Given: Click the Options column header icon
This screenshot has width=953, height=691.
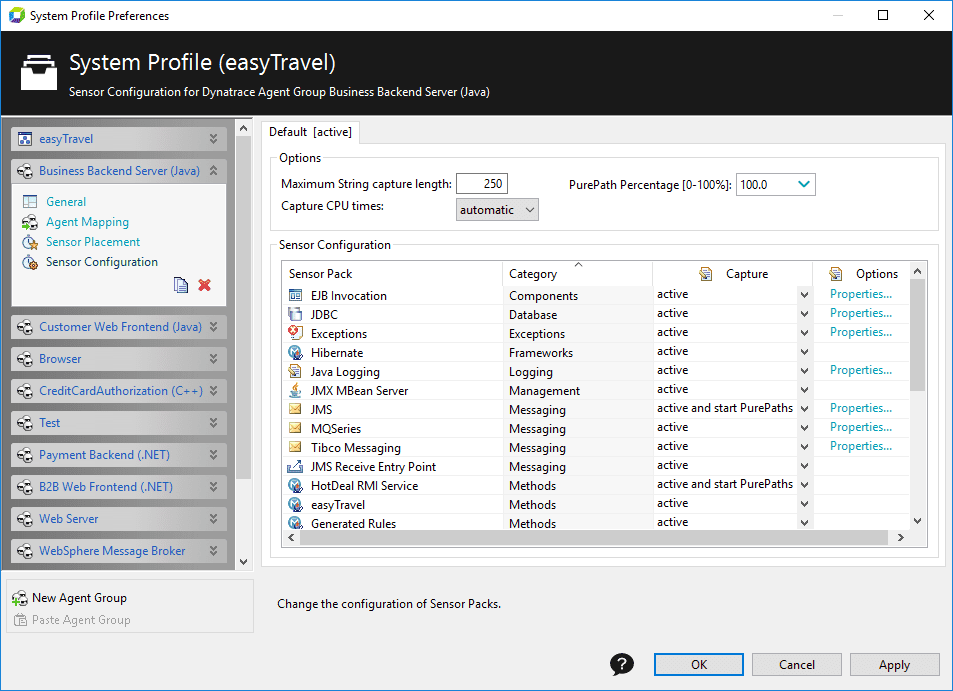Looking at the screenshot, I should pyautogui.click(x=836, y=274).
